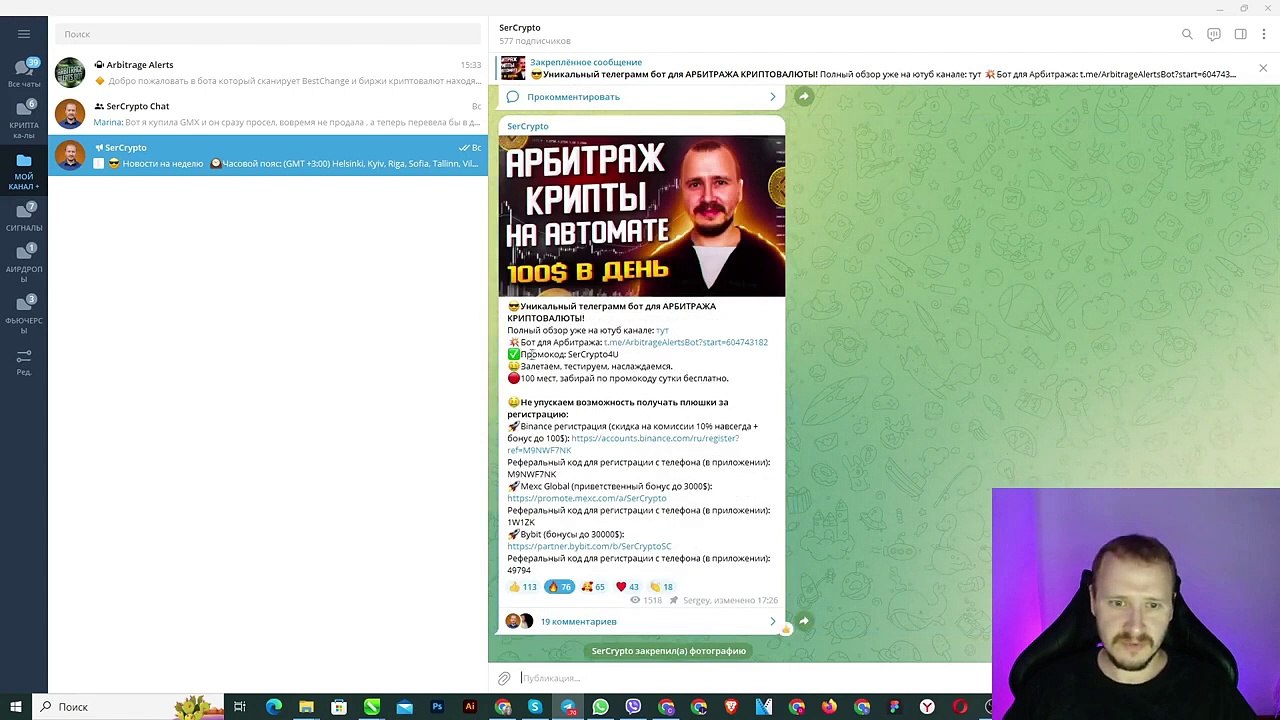Open the Mail app on taskbar
This screenshot has height=720, width=1280.
coord(404,707)
